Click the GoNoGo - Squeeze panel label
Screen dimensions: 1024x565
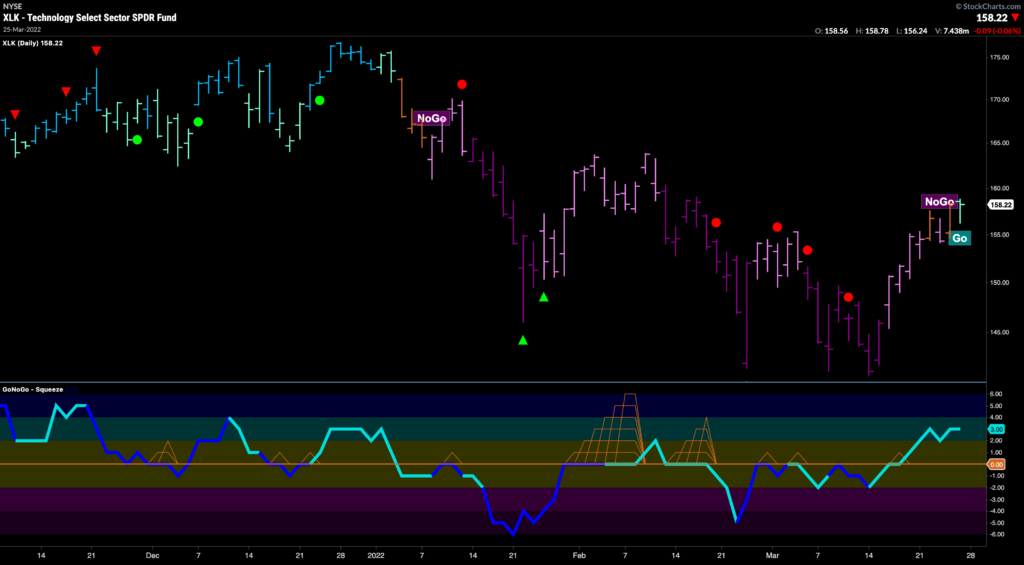click(x=33, y=389)
